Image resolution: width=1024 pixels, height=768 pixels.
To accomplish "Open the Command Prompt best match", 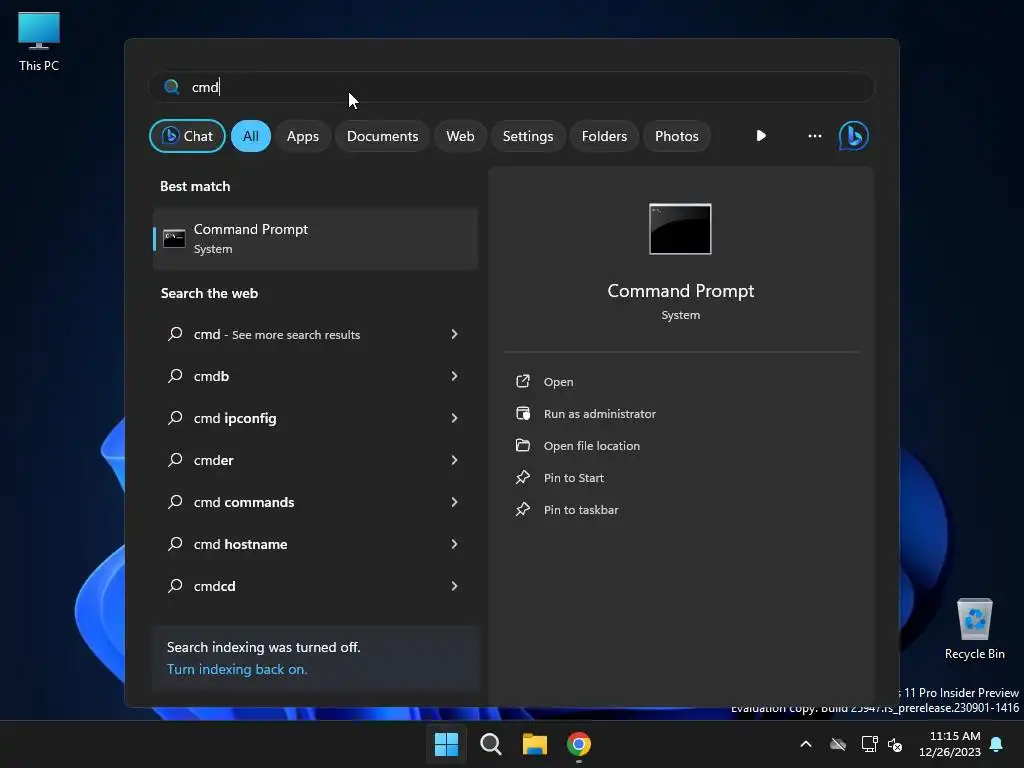I will (315, 238).
